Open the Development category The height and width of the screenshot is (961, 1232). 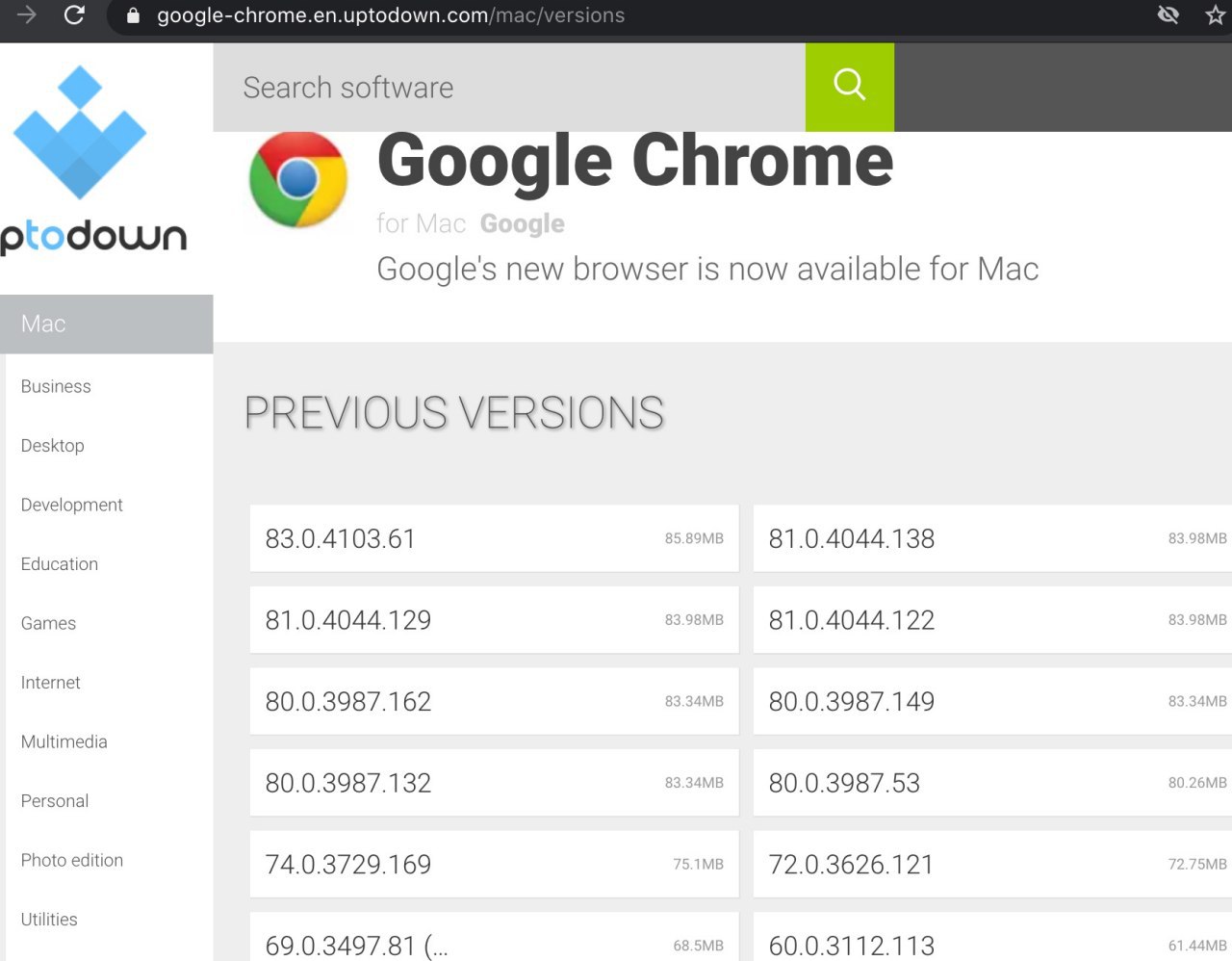click(x=72, y=505)
